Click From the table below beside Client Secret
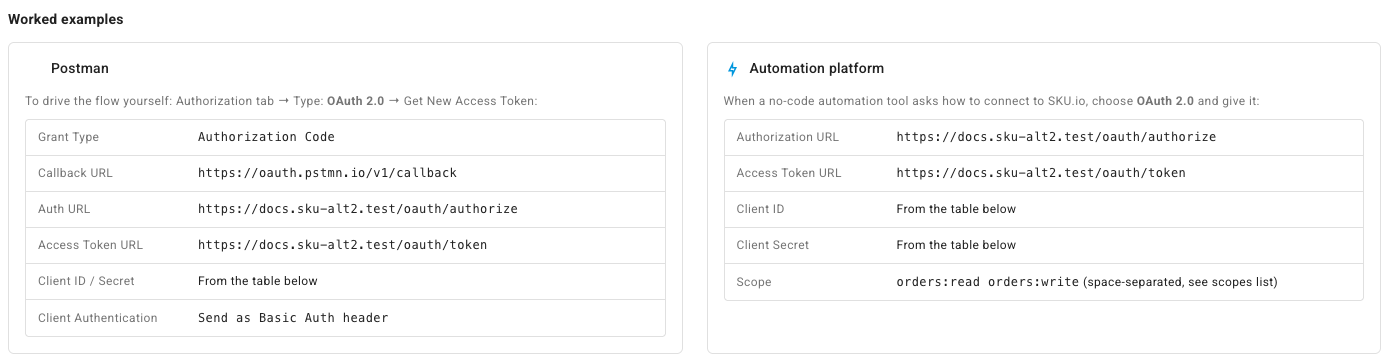This screenshot has height=363, width=1389. click(x=956, y=245)
